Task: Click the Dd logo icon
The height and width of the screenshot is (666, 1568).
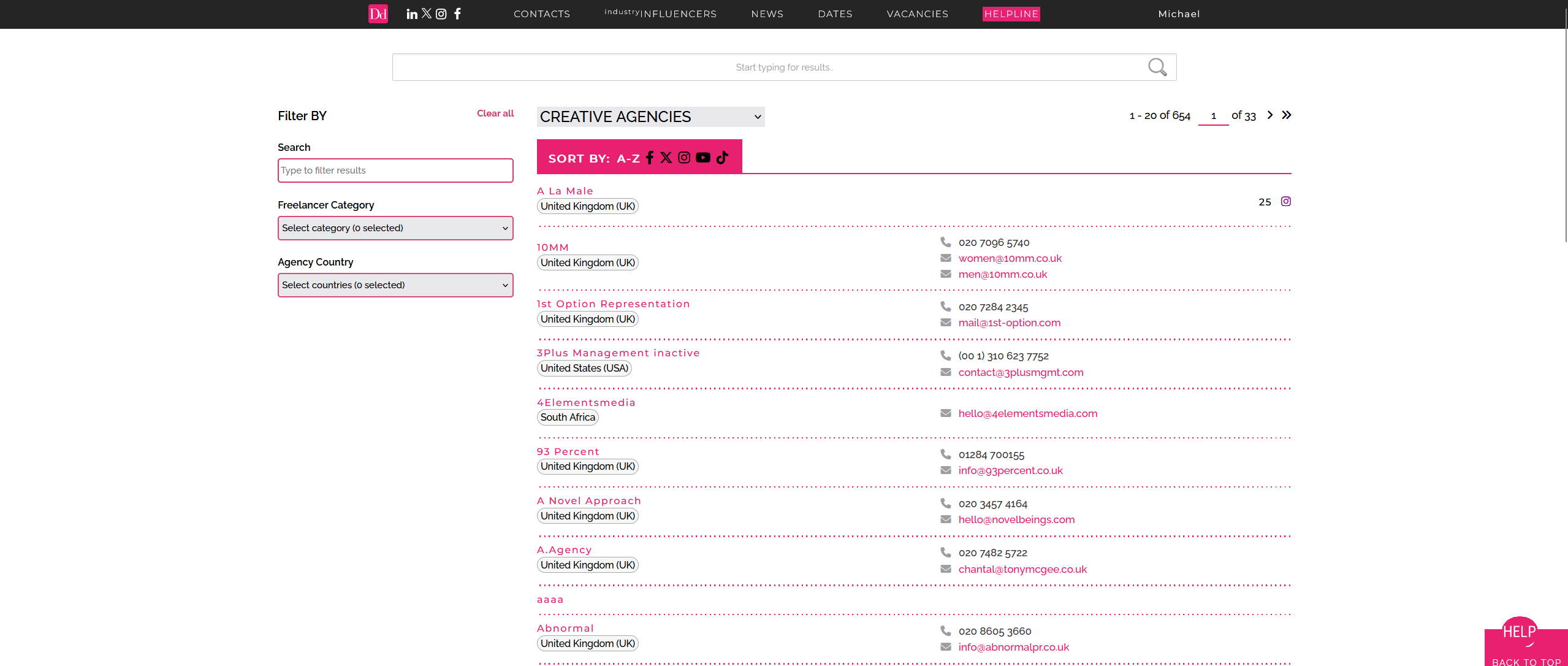Action: pos(378,13)
